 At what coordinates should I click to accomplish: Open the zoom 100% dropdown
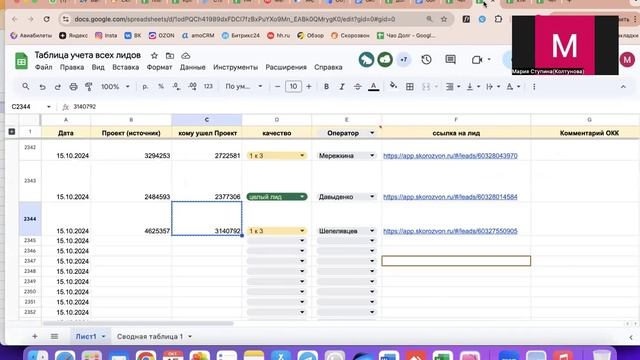pyautogui.click(x=115, y=87)
